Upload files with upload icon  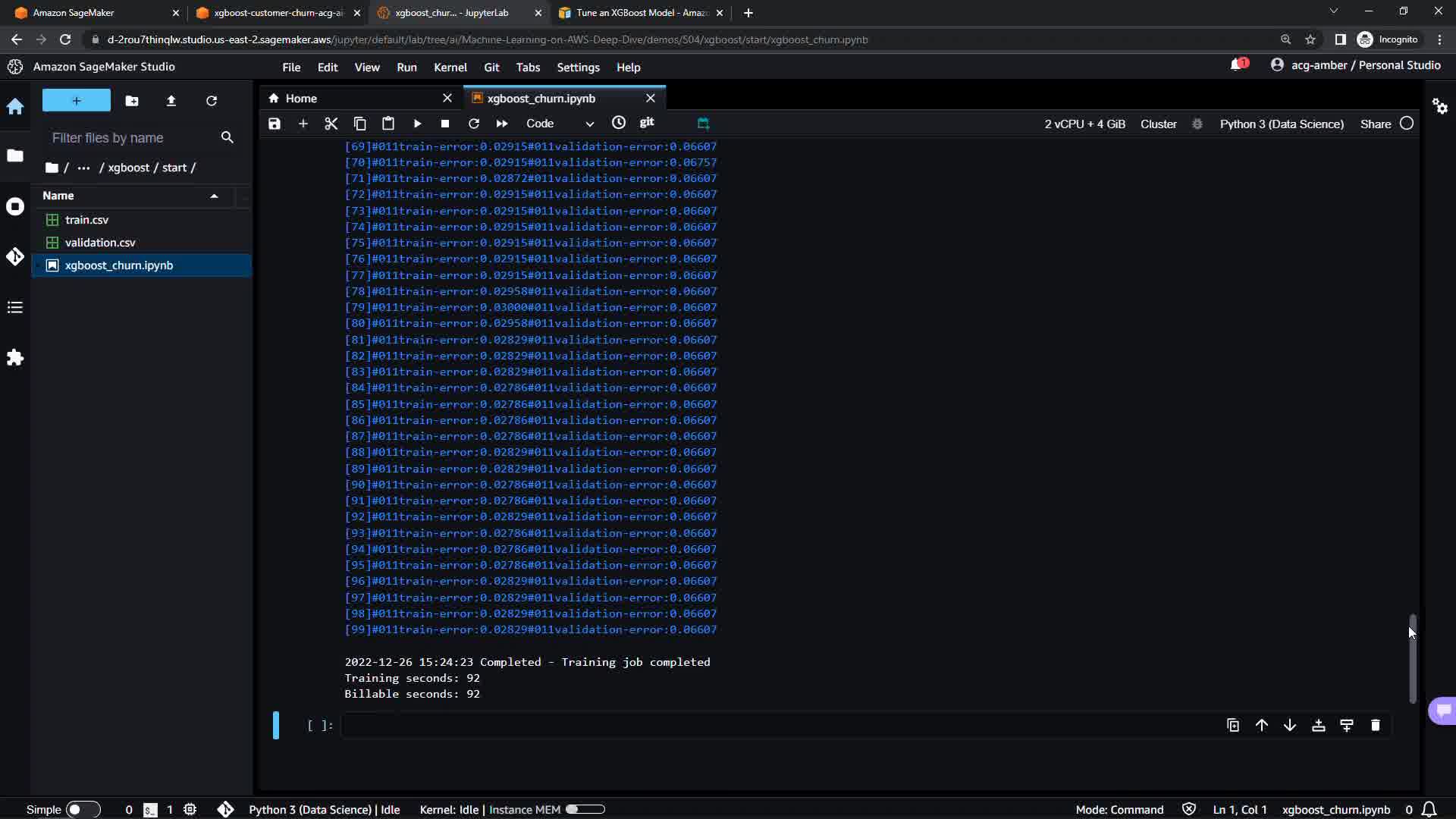click(x=171, y=101)
